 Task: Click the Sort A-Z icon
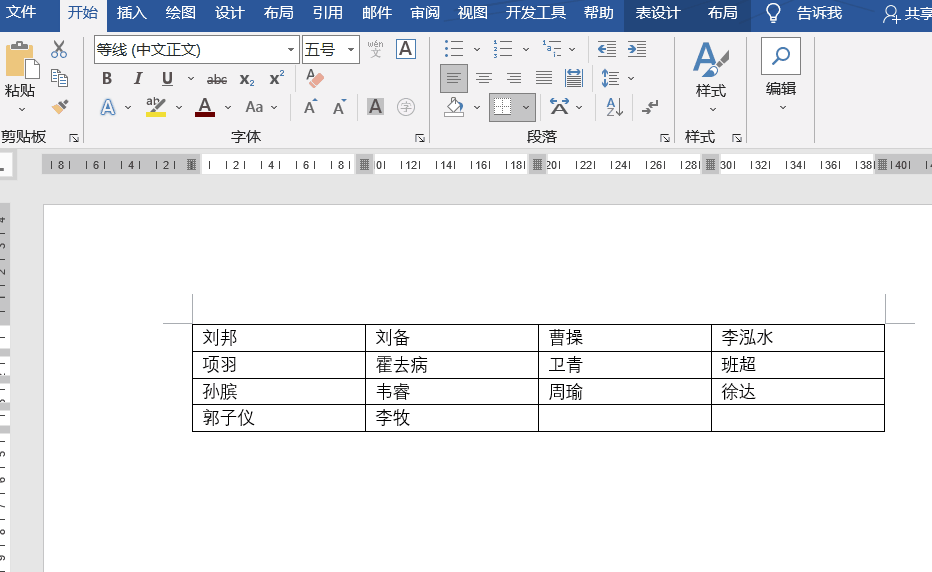click(x=614, y=108)
